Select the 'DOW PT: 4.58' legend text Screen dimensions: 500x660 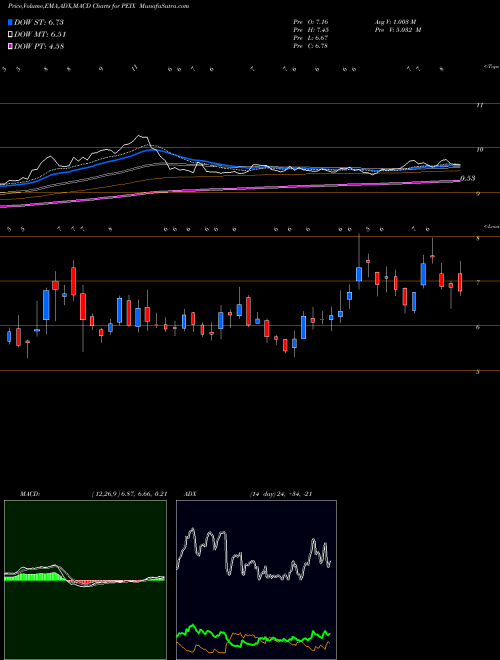pos(39,47)
